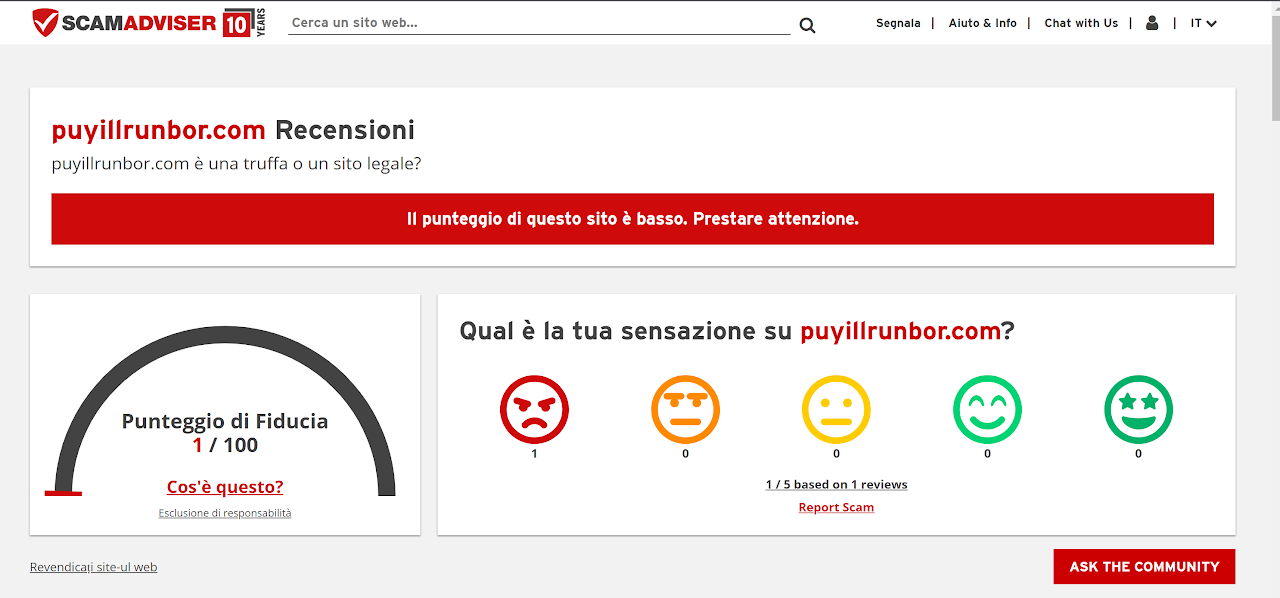Rate with the star-eyed green face

tap(1138, 409)
